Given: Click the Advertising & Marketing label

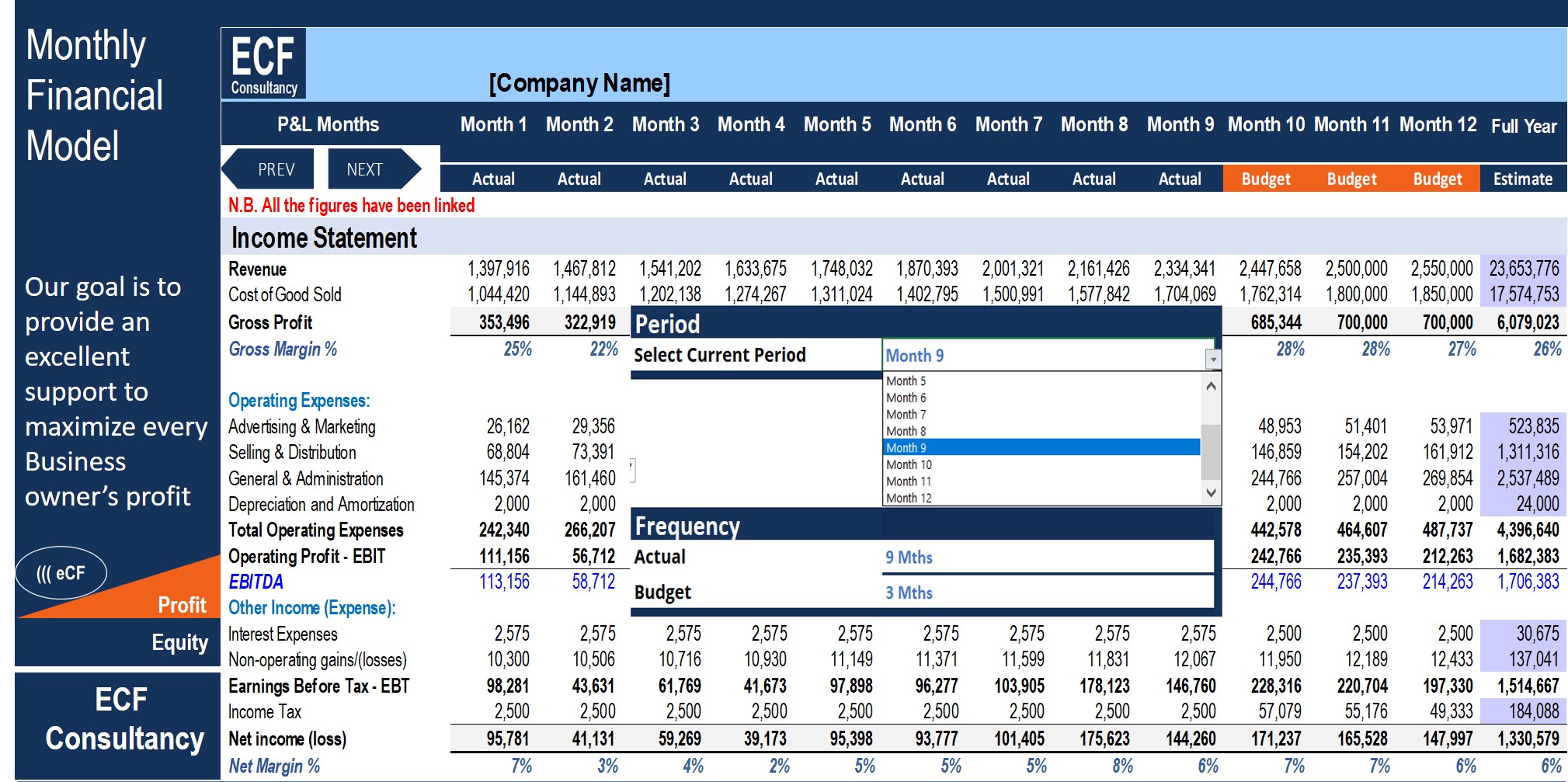Looking at the screenshot, I should (x=301, y=426).
